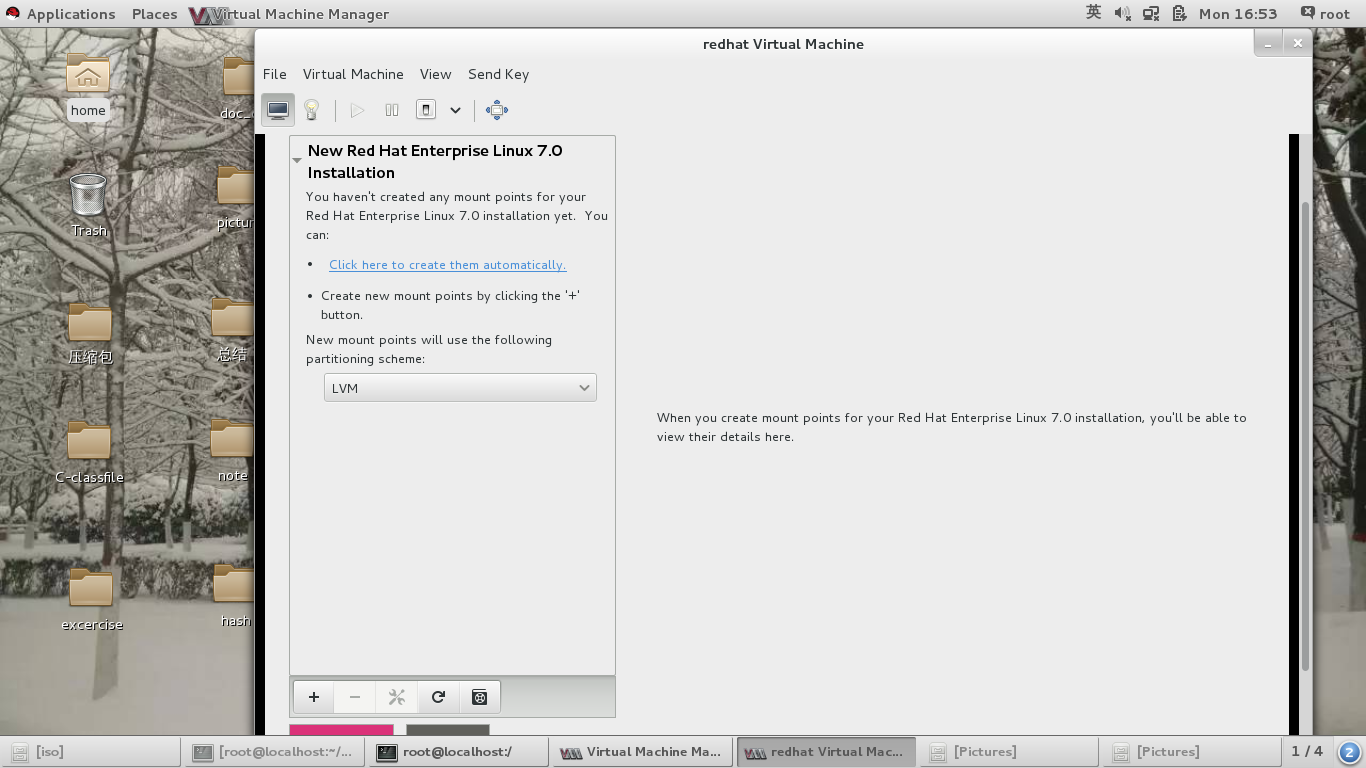This screenshot has height=768, width=1366.
Task: Reload storage configuration from disk
Action: click(x=438, y=697)
